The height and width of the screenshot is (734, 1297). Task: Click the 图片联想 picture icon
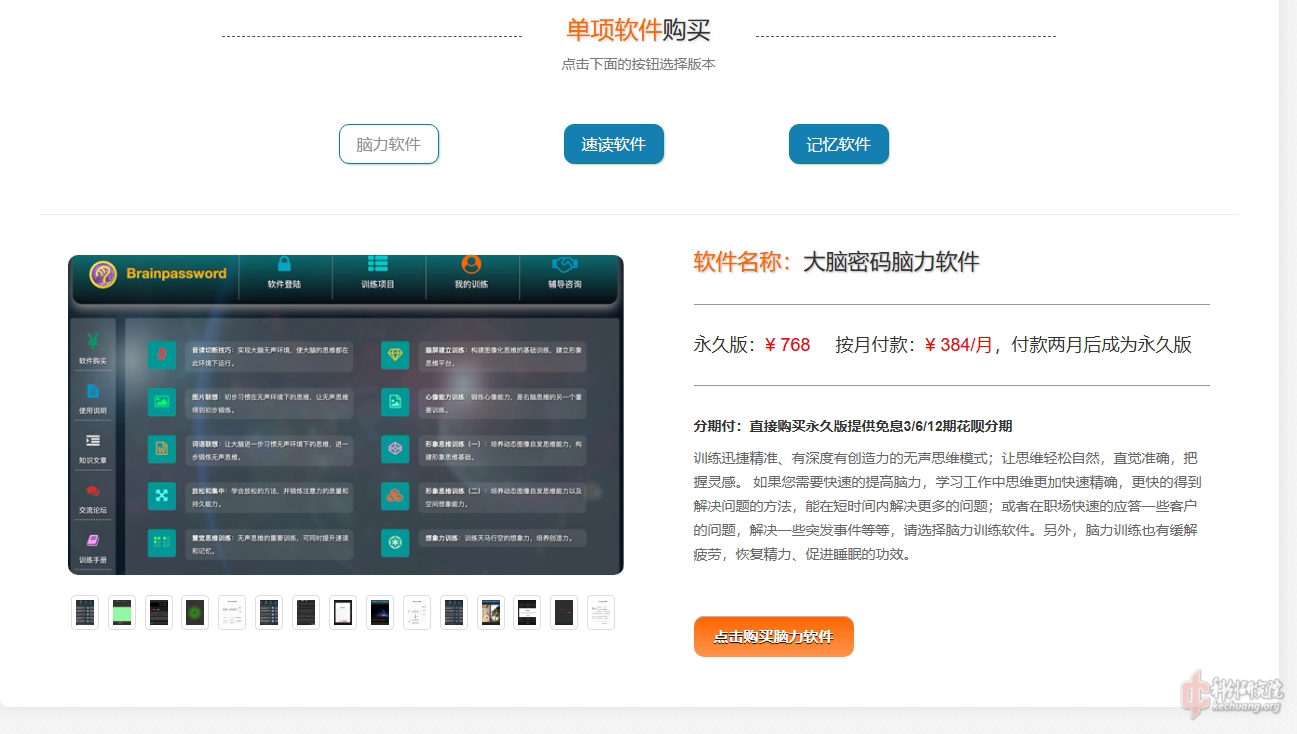pos(161,402)
